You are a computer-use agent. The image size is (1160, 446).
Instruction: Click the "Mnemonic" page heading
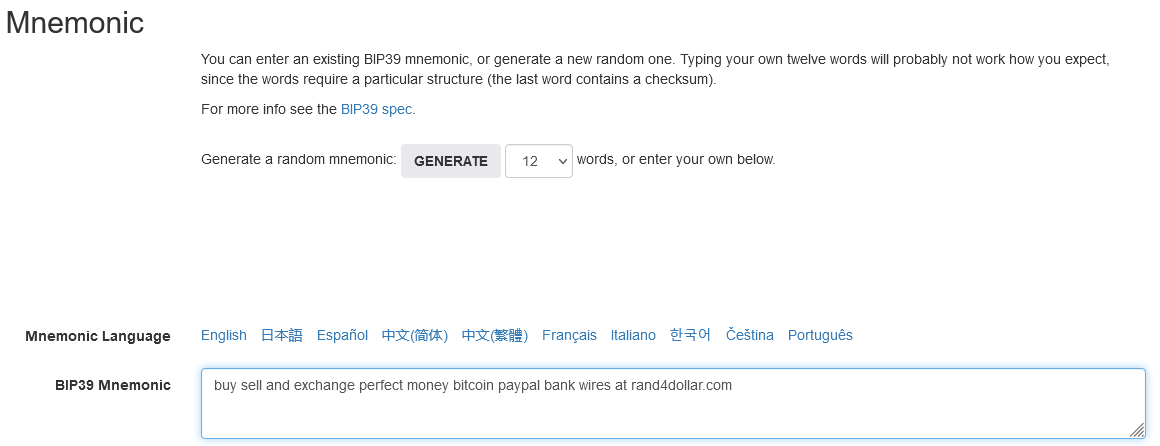[x=75, y=23]
